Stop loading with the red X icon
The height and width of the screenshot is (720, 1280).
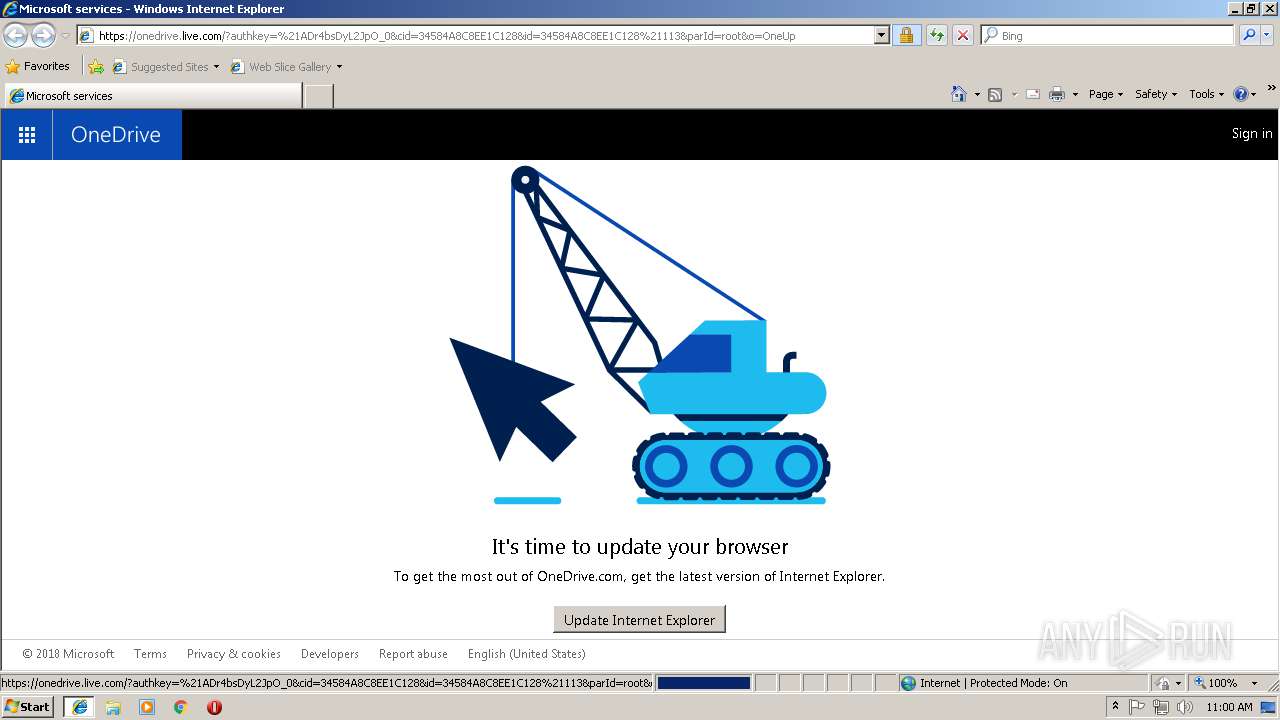click(x=962, y=35)
